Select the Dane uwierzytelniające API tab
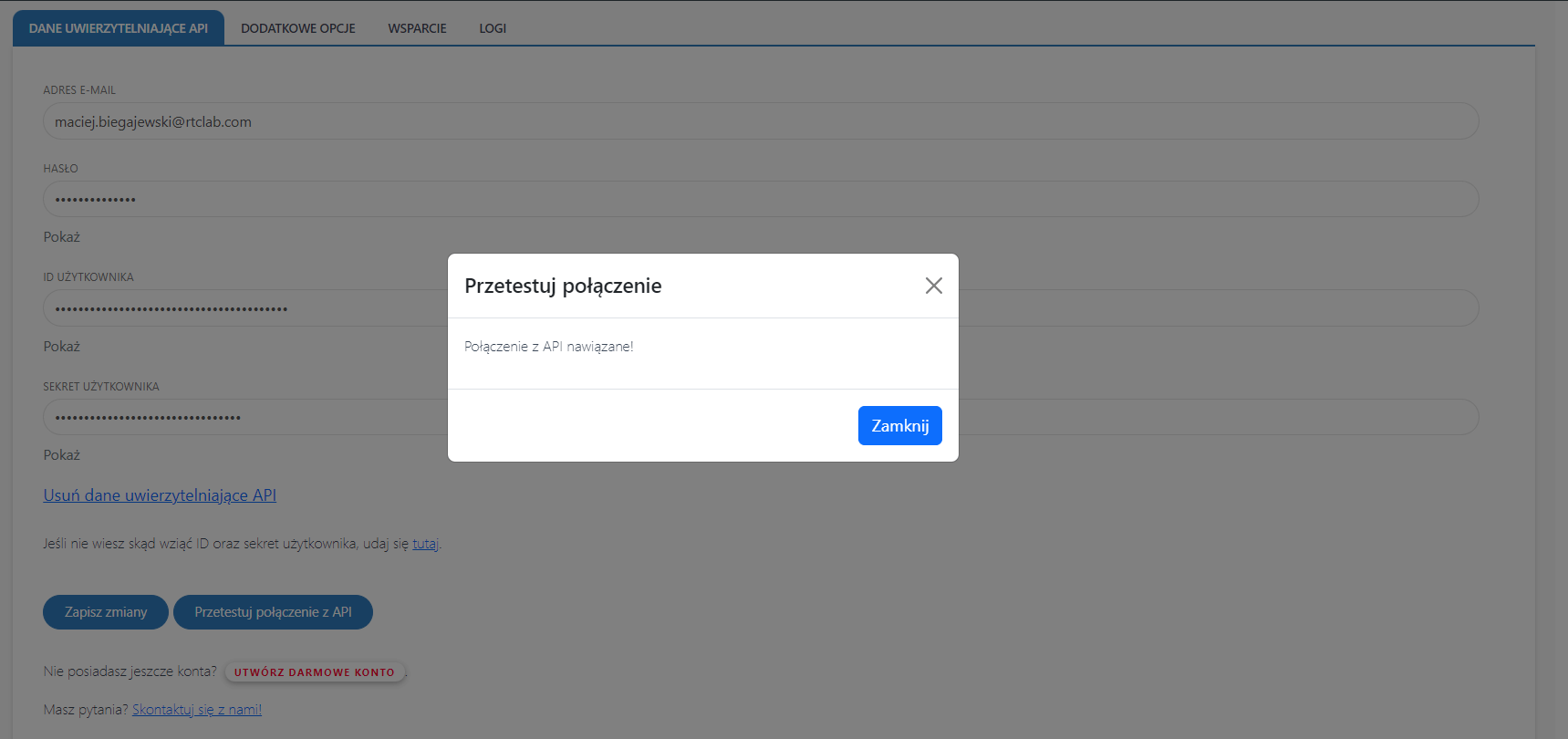 click(119, 28)
